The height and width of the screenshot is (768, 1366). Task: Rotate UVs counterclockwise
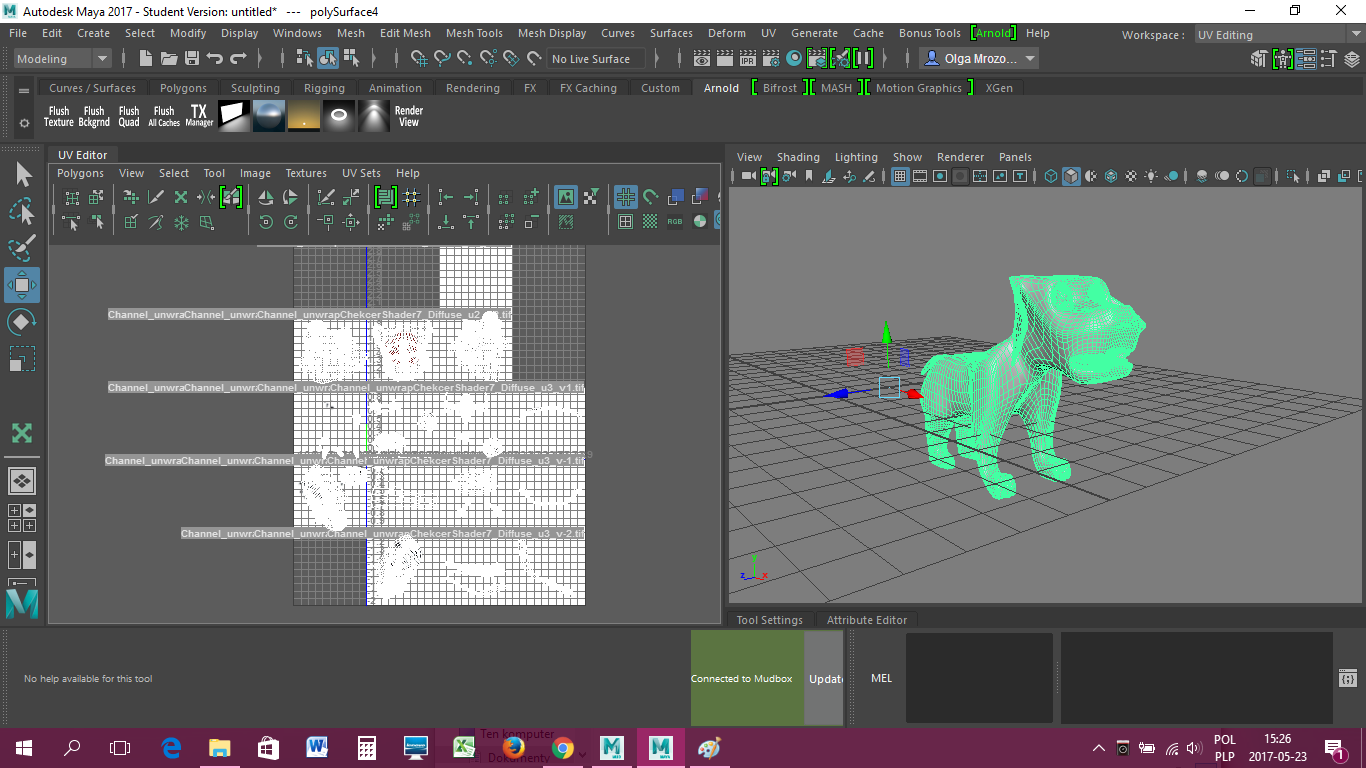tap(265, 220)
